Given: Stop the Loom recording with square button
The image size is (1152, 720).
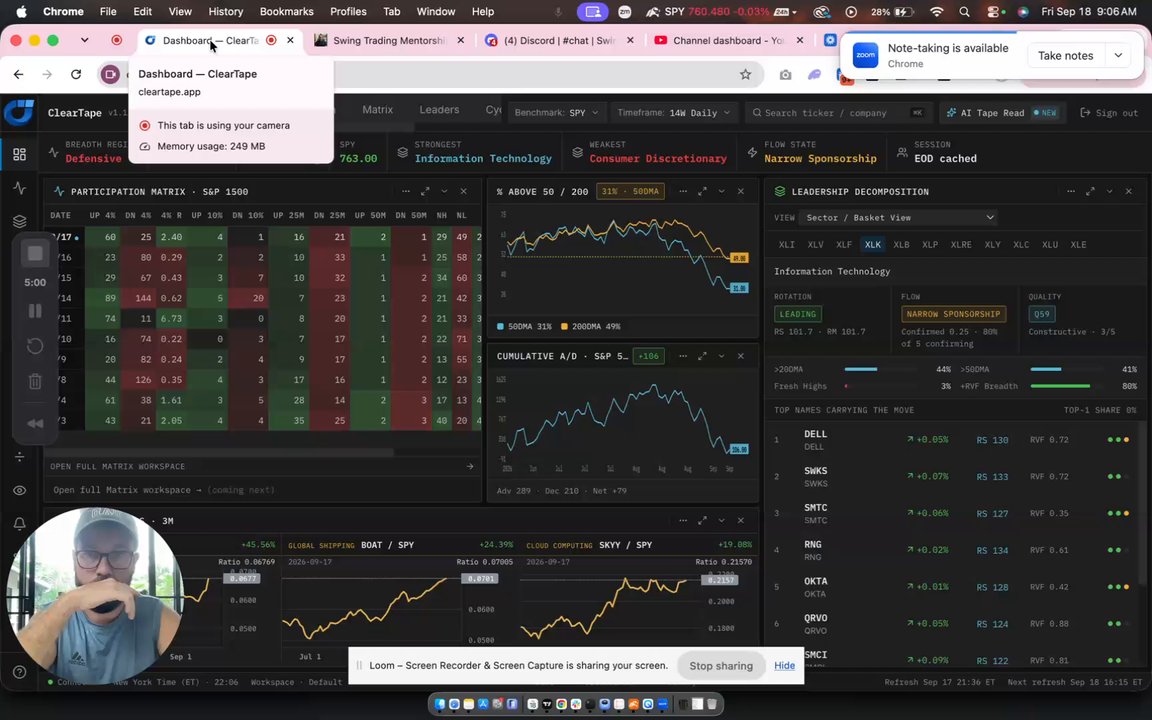Looking at the screenshot, I should 35,253.
